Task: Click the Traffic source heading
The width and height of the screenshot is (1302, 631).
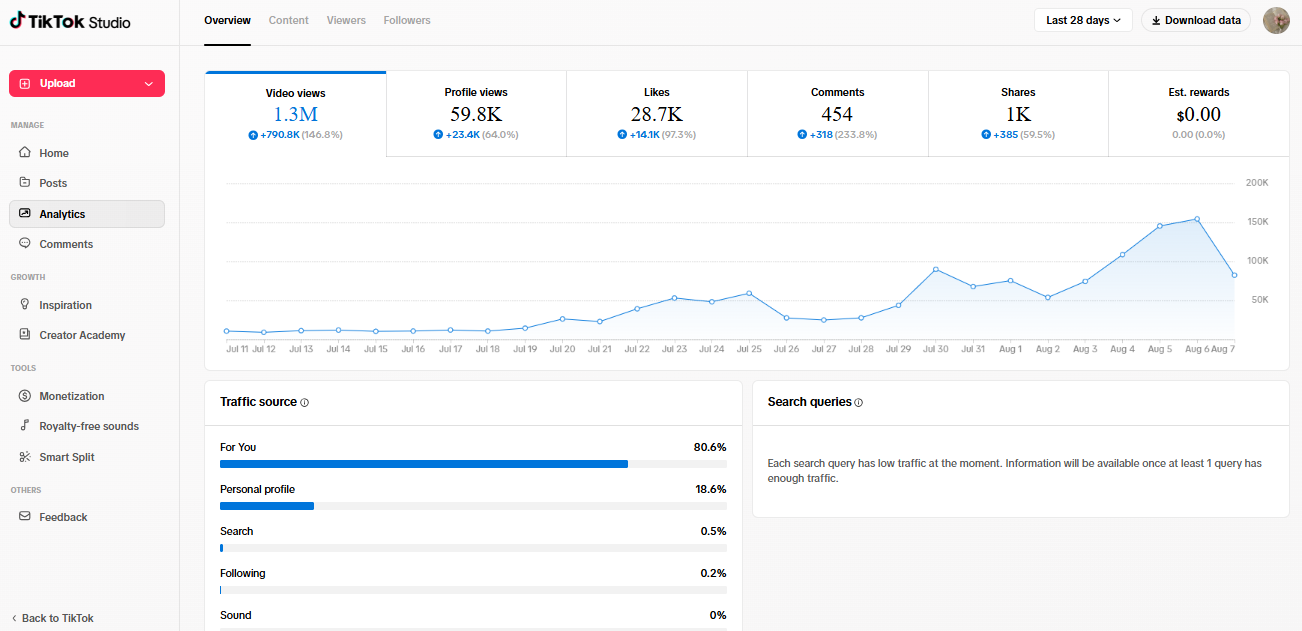Action: pos(258,402)
